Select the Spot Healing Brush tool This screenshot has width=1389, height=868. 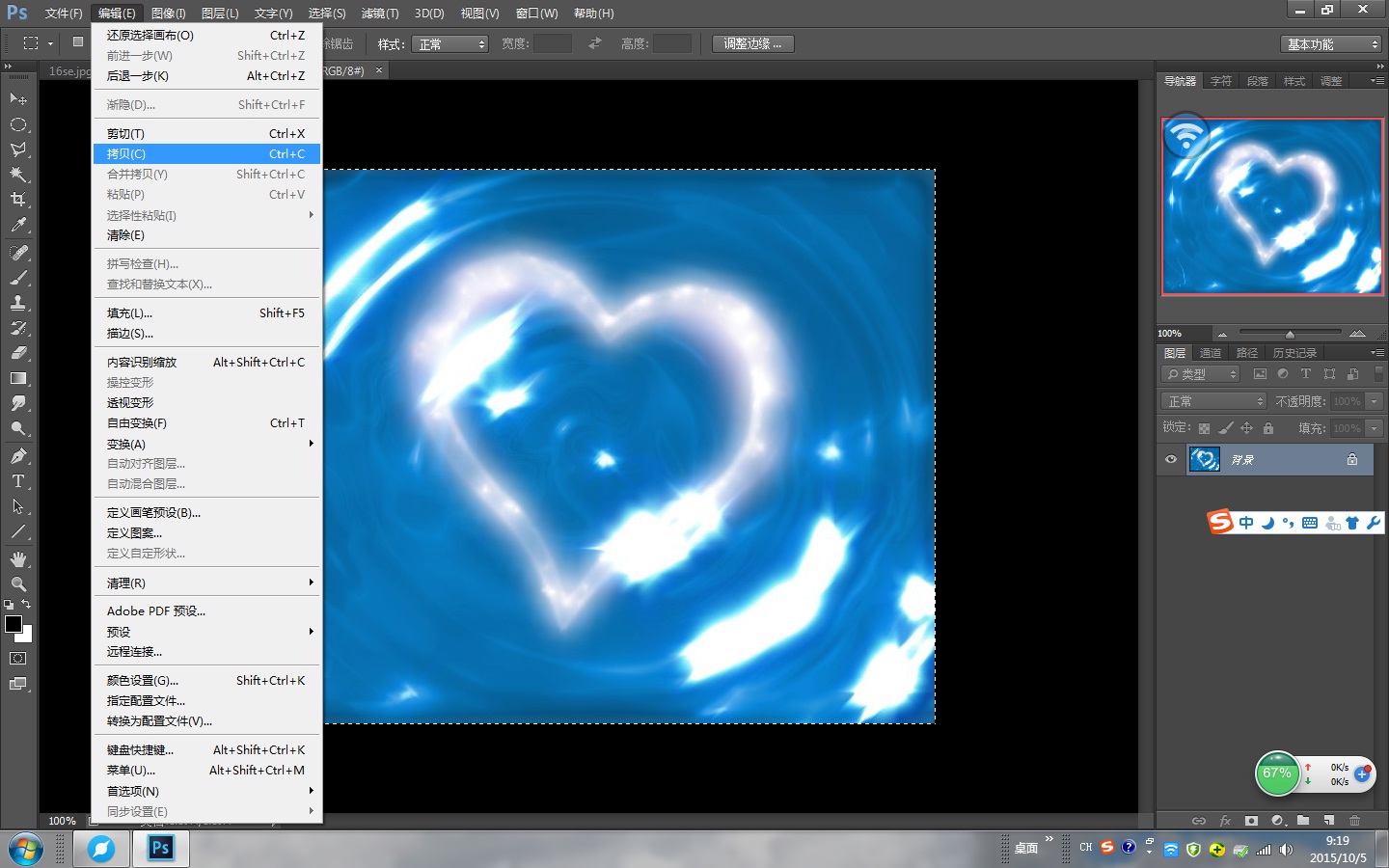(18, 253)
